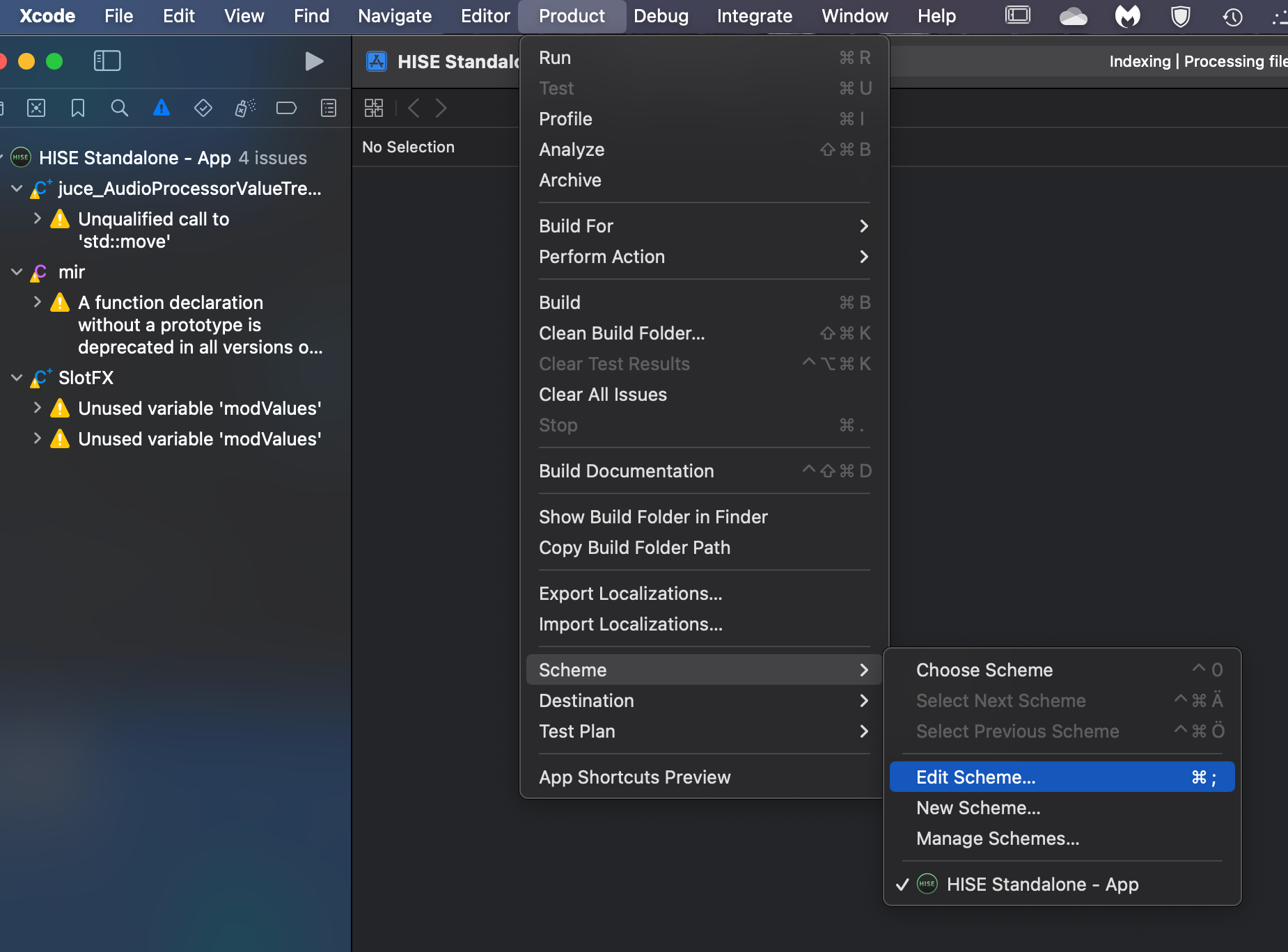Click the yellow minimize window button
This screenshot has width=1288, height=952.
coord(26,61)
